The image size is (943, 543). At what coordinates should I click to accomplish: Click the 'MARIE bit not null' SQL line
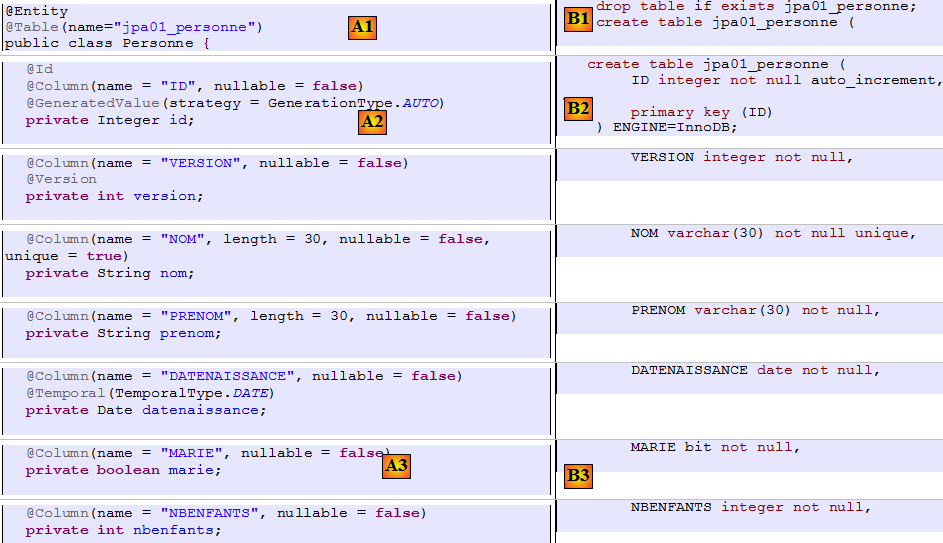pos(715,447)
